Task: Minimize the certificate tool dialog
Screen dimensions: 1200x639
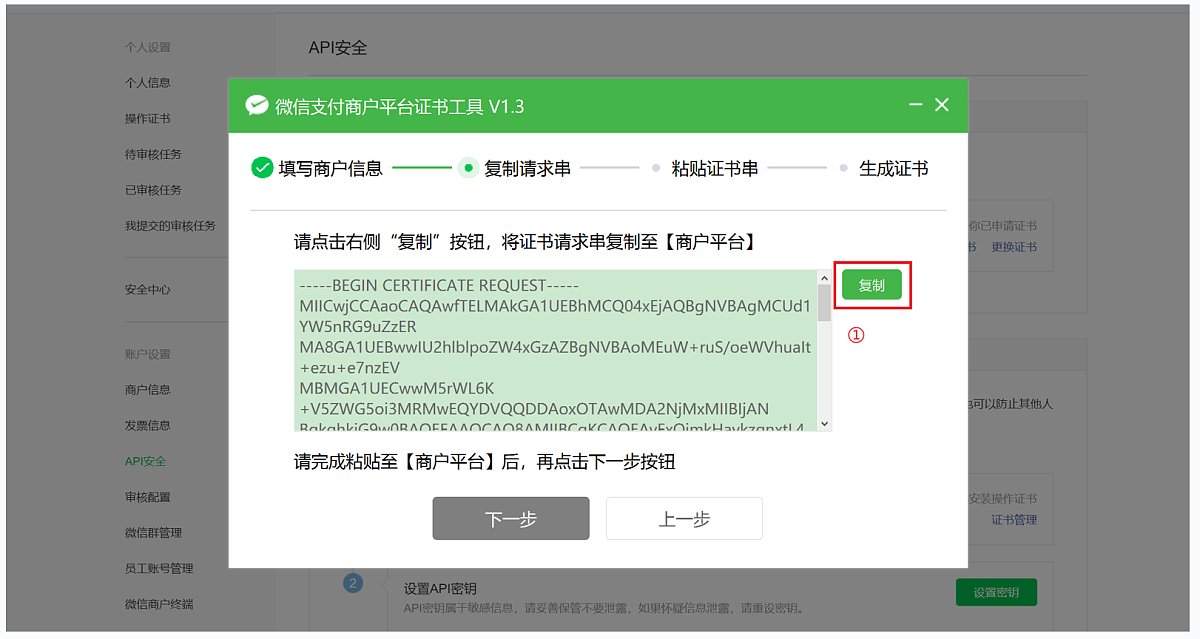Action: (915, 105)
